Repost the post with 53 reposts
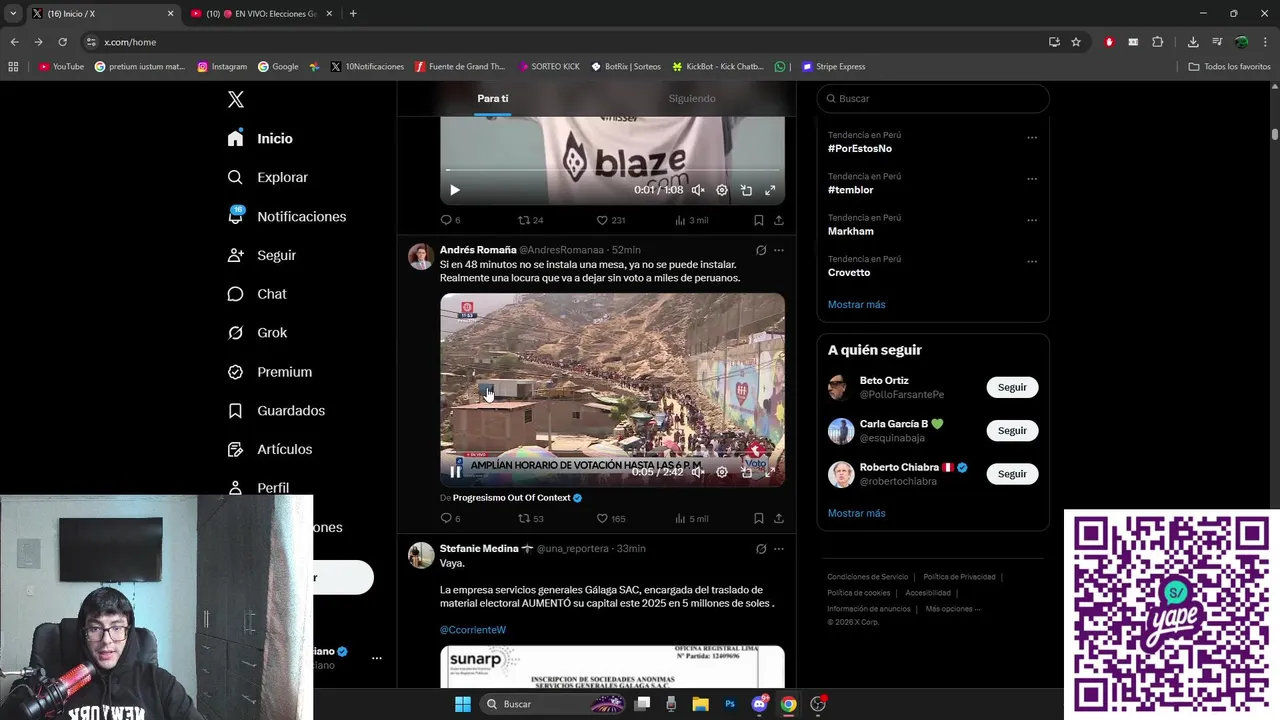1280x720 pixels. point(530,518)
